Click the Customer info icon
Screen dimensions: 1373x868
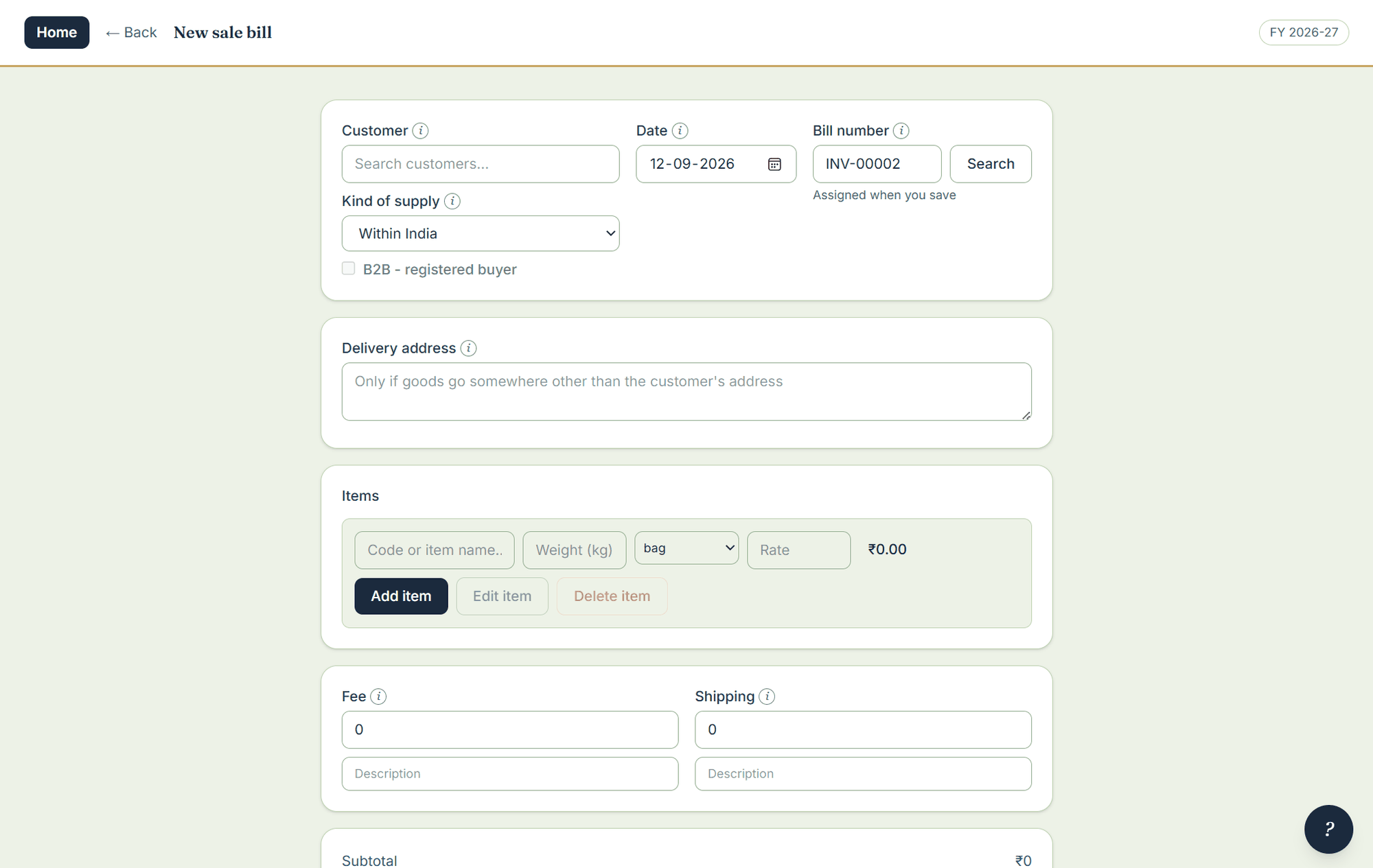[x=420, y=130]
